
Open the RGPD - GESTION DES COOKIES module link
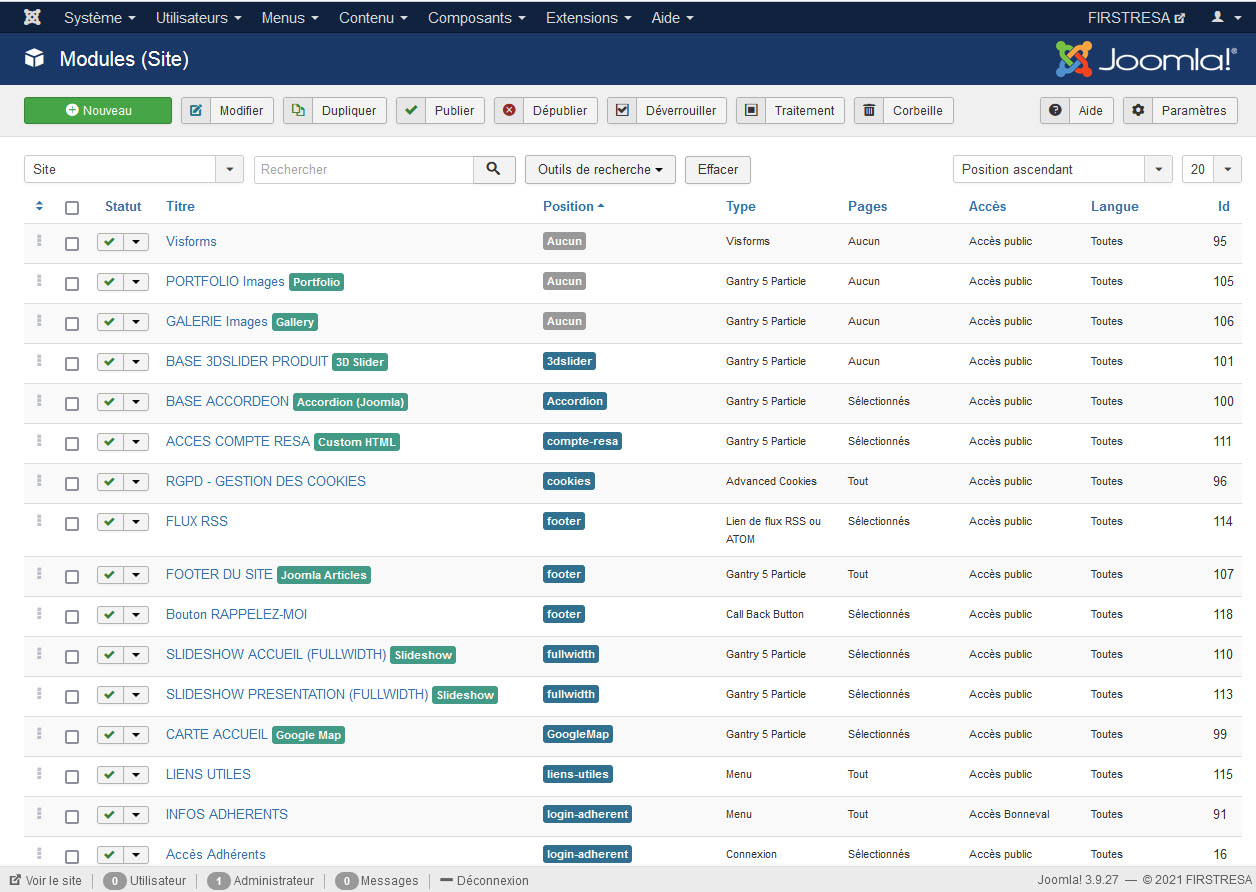[x=266, y=481]
